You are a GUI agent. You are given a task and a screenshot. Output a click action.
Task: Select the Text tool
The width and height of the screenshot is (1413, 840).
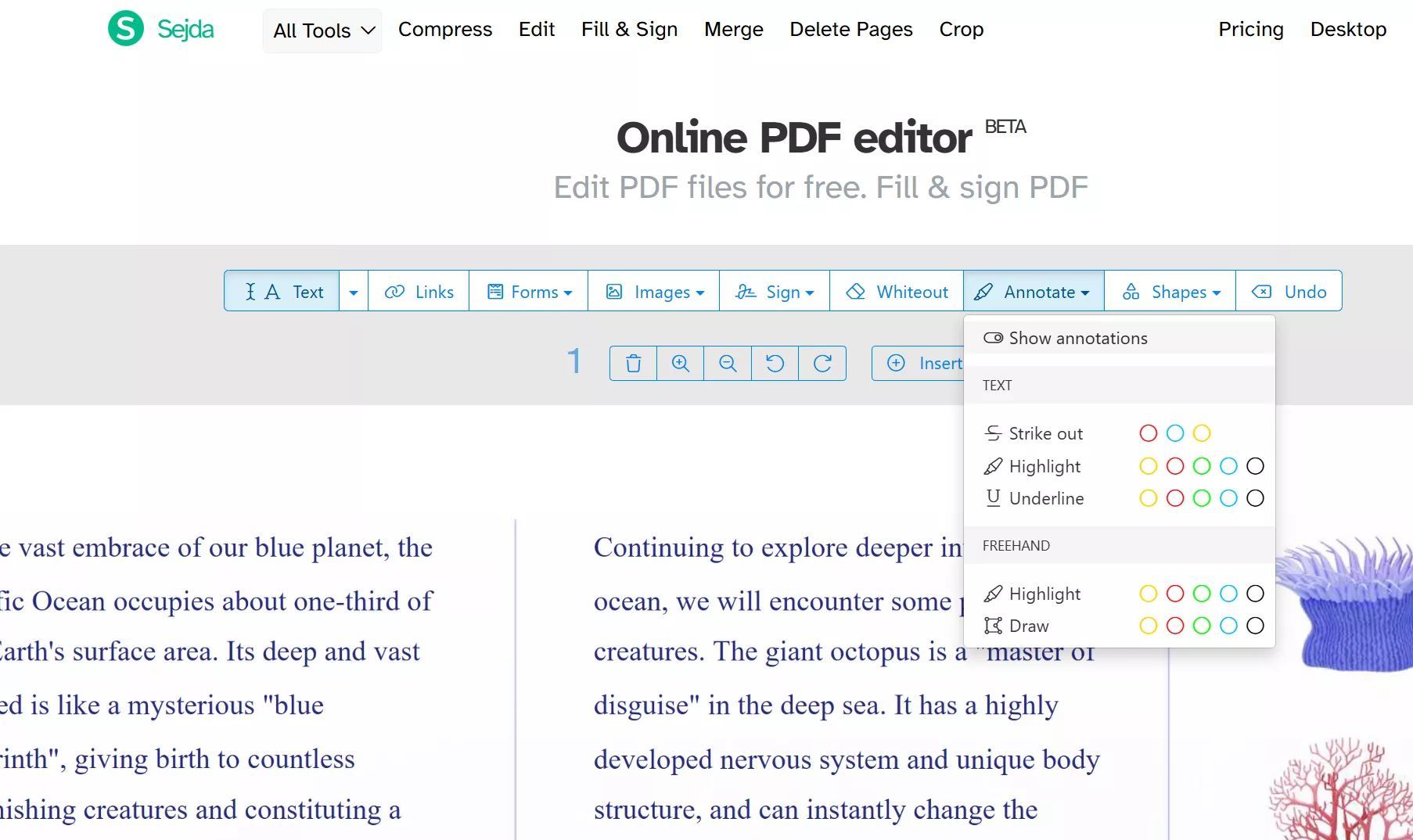(282, 292)
